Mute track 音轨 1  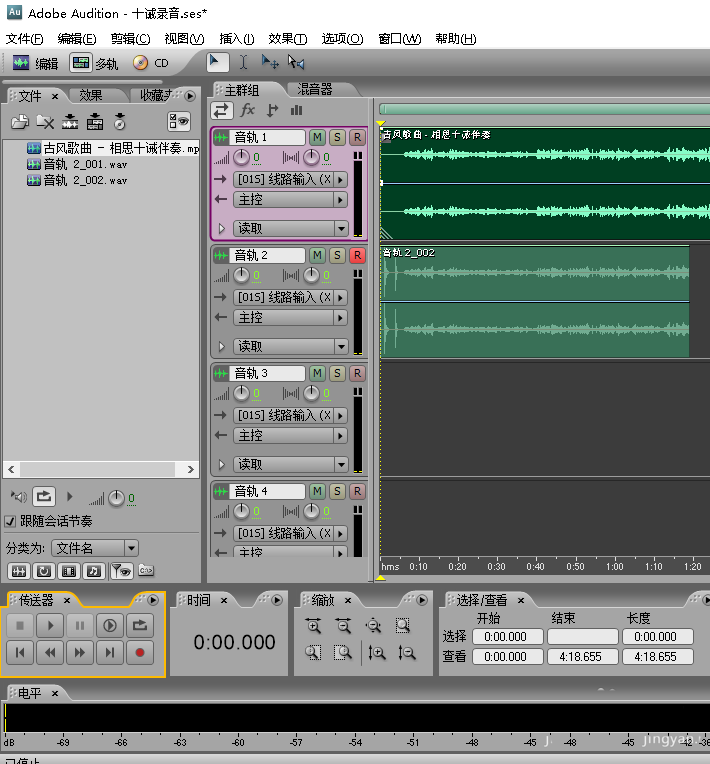pos(317,137)
